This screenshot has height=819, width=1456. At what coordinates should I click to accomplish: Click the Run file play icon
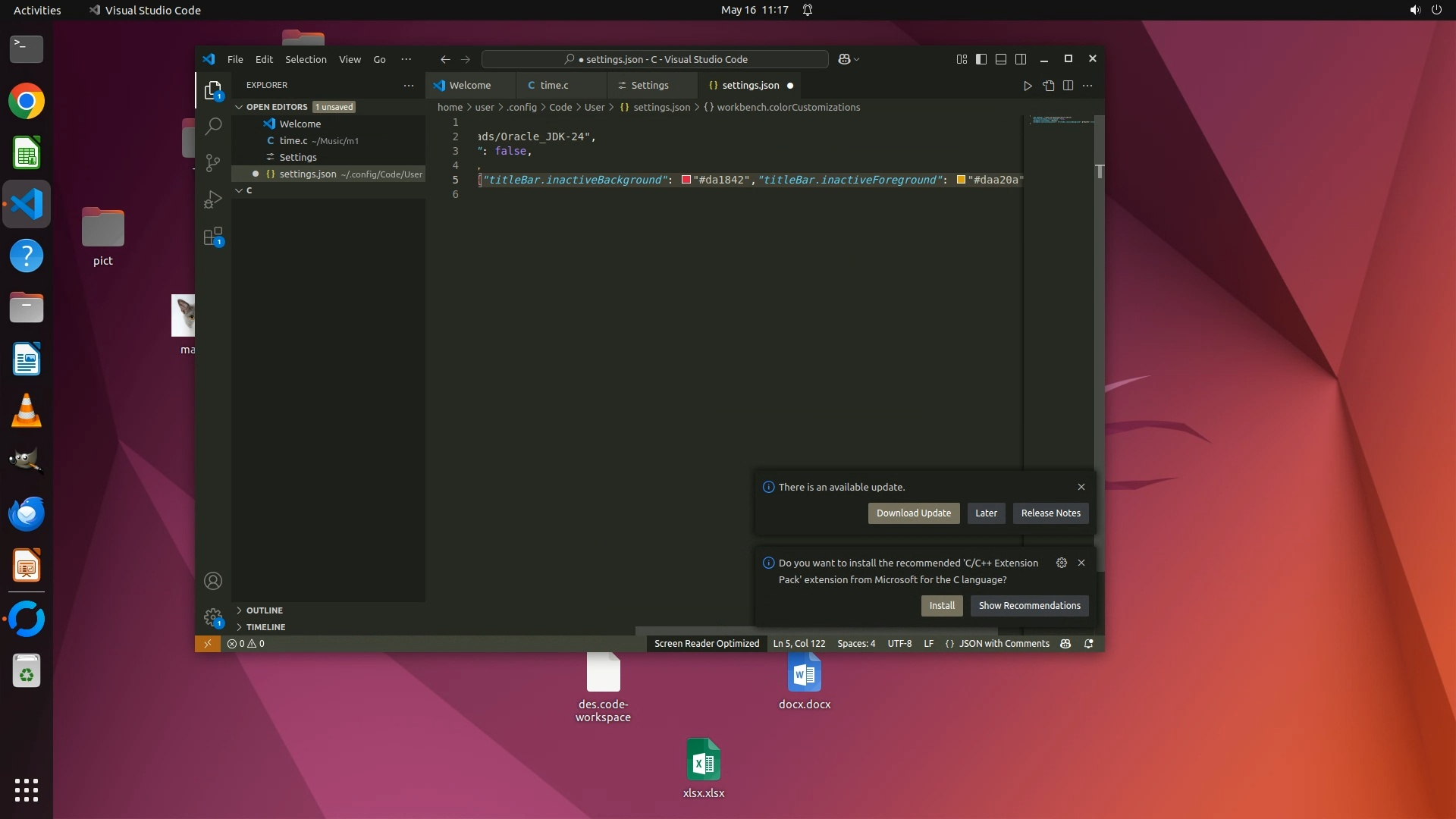(1028, 86)
